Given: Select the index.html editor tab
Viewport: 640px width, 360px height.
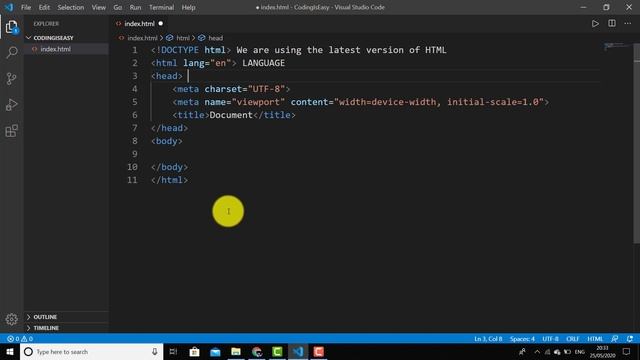Looking at the screenshot, I should (x=139, y=24).
